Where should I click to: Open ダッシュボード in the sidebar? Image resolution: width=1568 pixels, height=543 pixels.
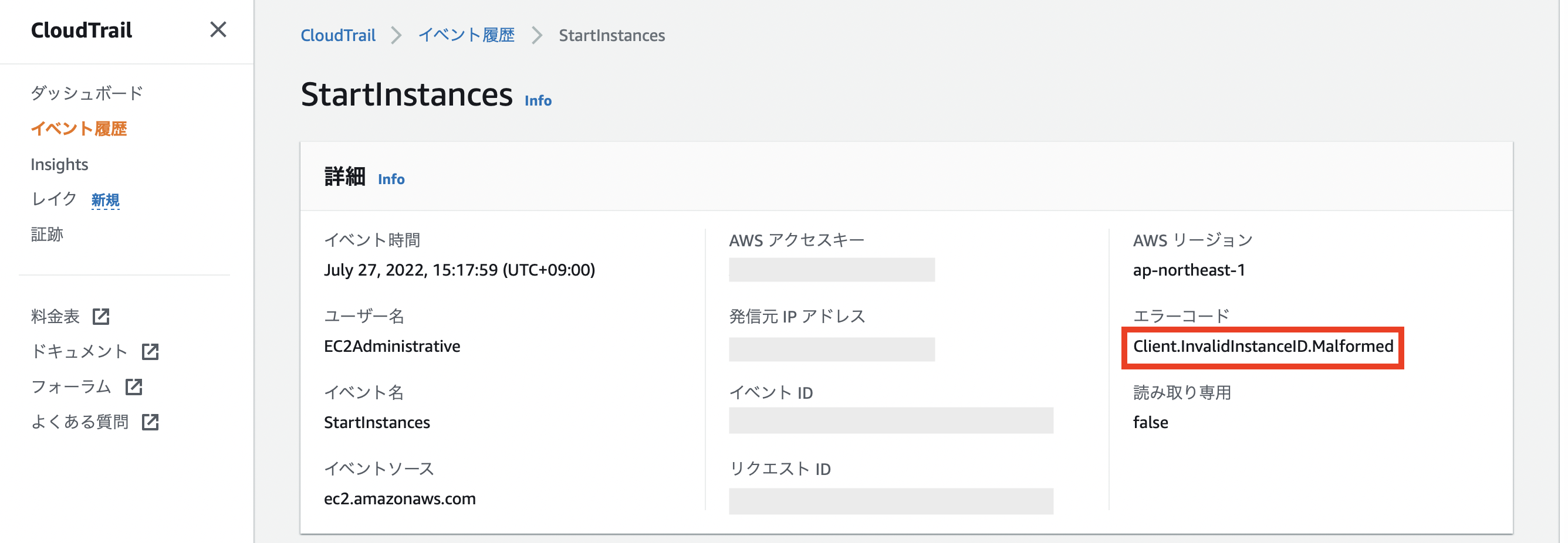coord(86,93)
